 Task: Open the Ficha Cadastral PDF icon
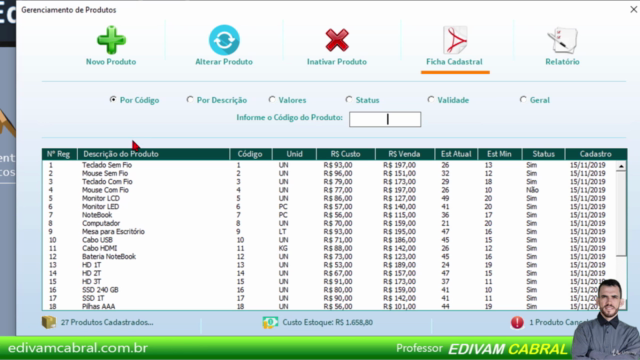click(455, 40)
